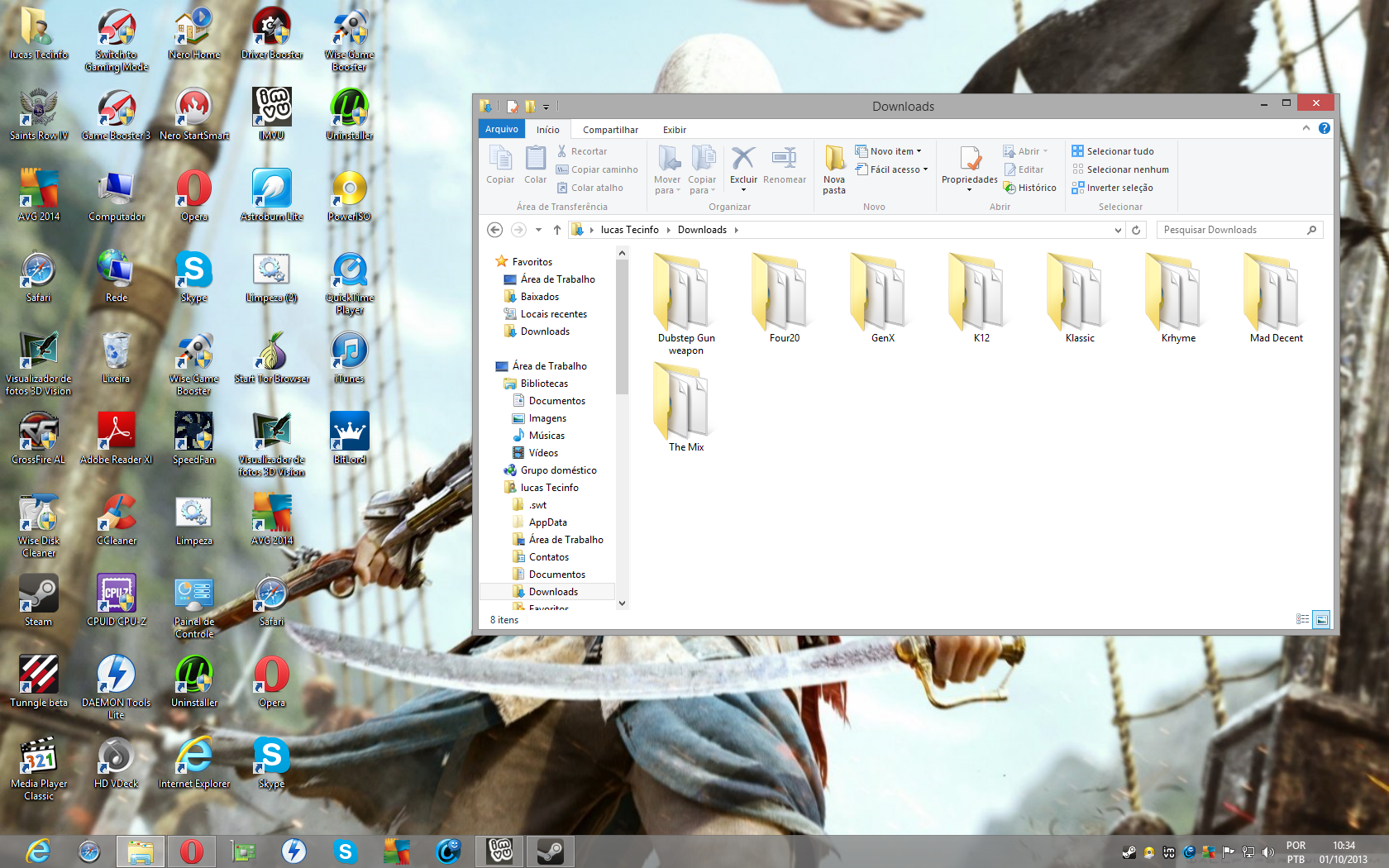Click the back navigation arrow in Explorer
Image resolution: width=1389 pixels, height=868 pixels.
coord(494,230)
